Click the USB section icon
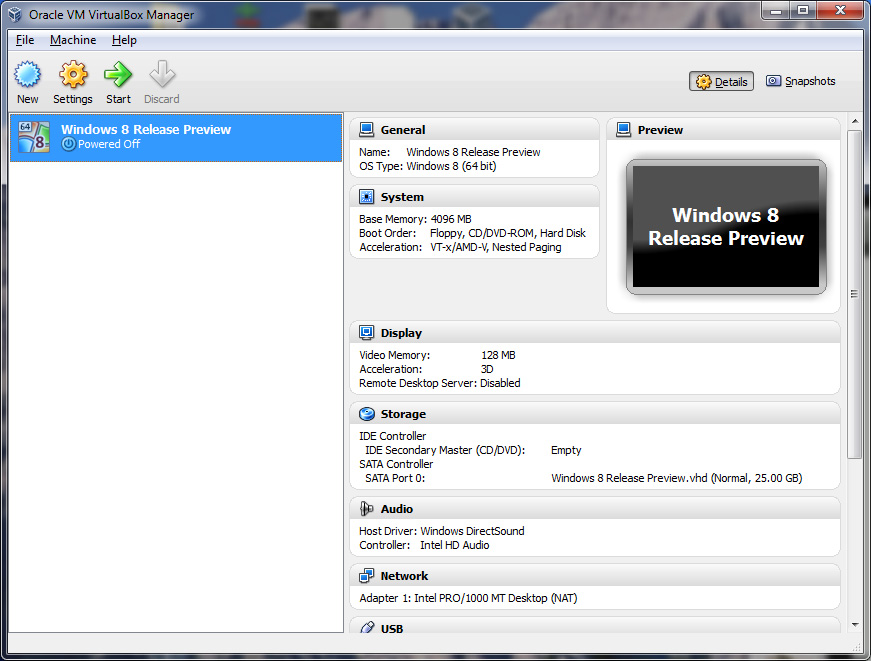This screenshot has height=661, width=871. point(367,628)
